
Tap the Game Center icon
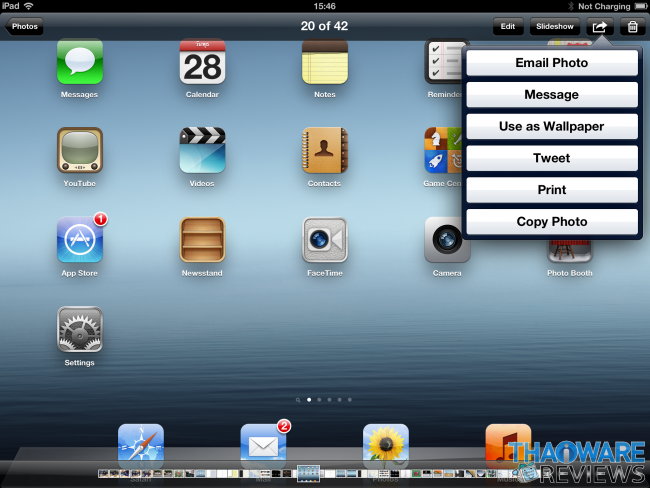coord(443,150)
